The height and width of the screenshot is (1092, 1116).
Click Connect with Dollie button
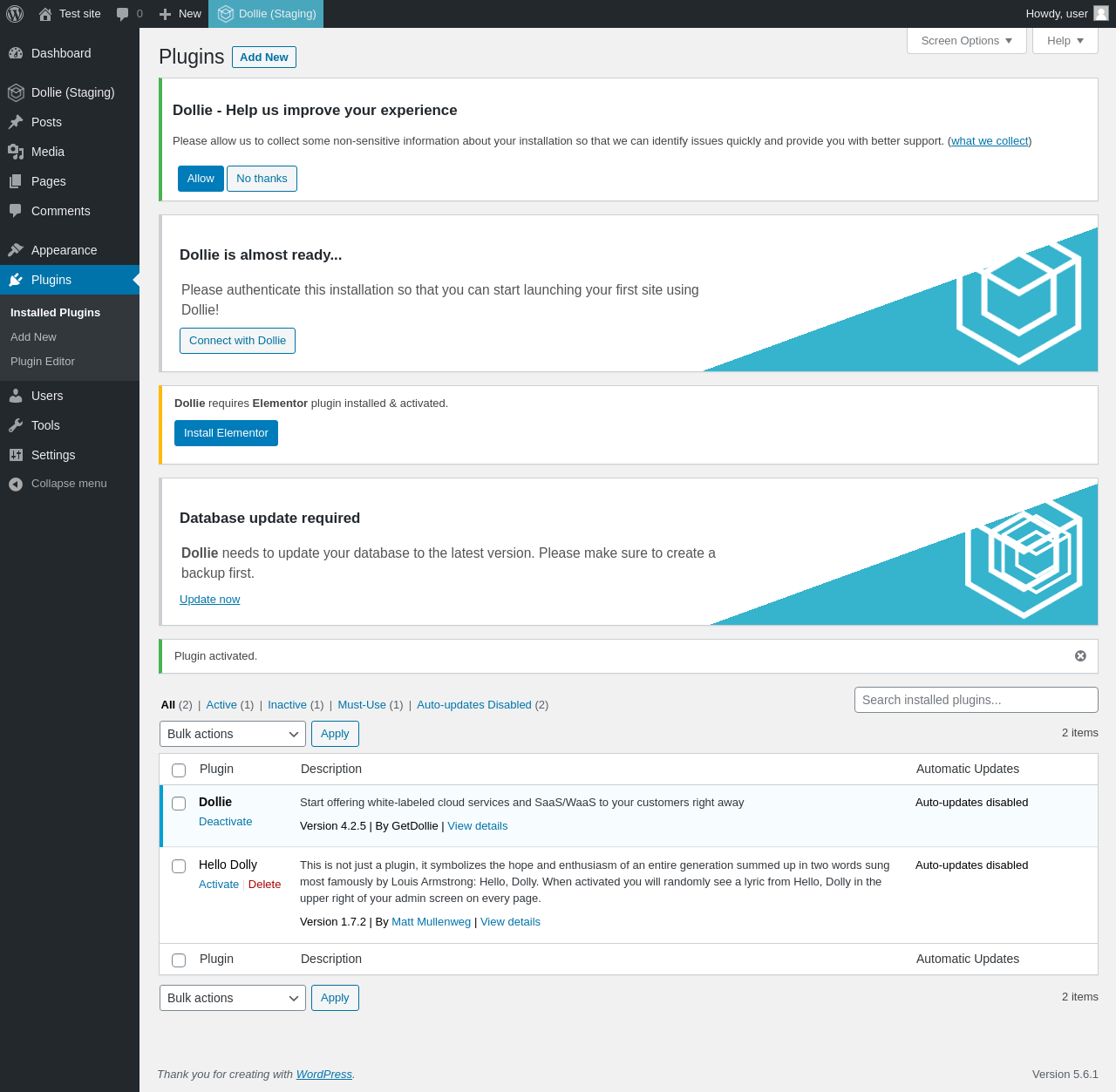pyautogui.click(x=237, y=341)
